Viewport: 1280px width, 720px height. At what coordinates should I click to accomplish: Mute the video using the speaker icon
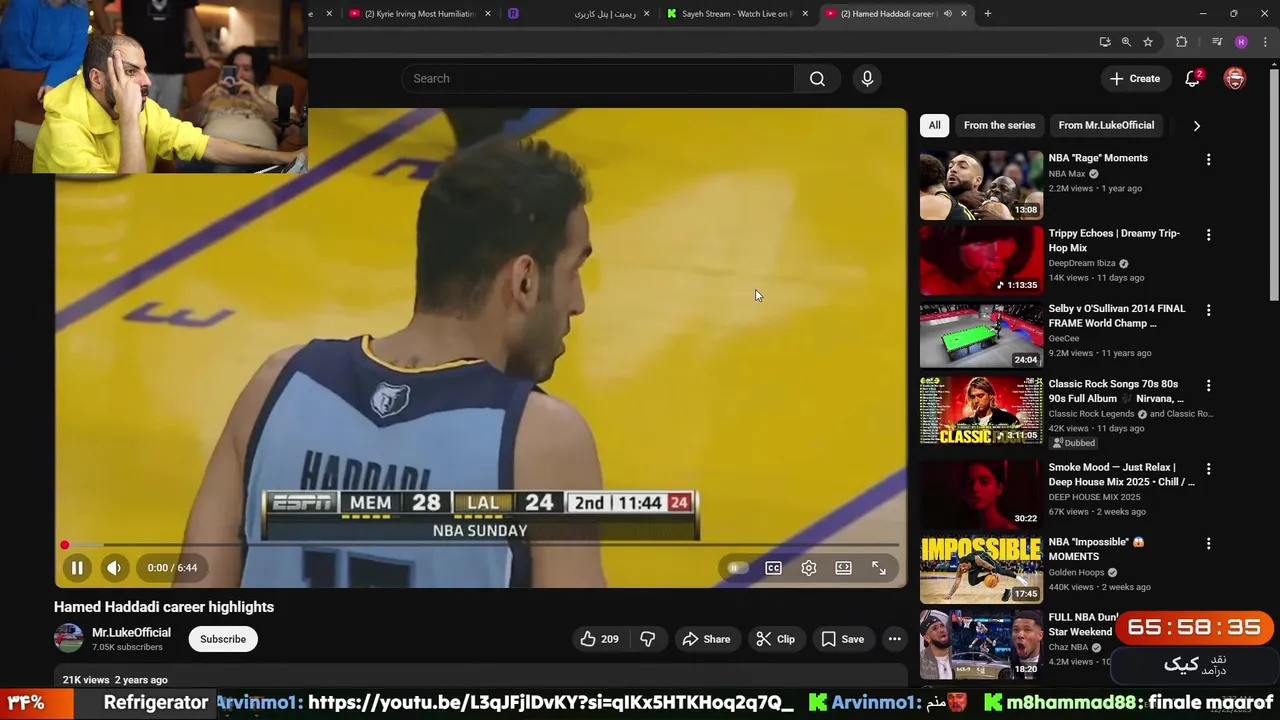[114, 568]
